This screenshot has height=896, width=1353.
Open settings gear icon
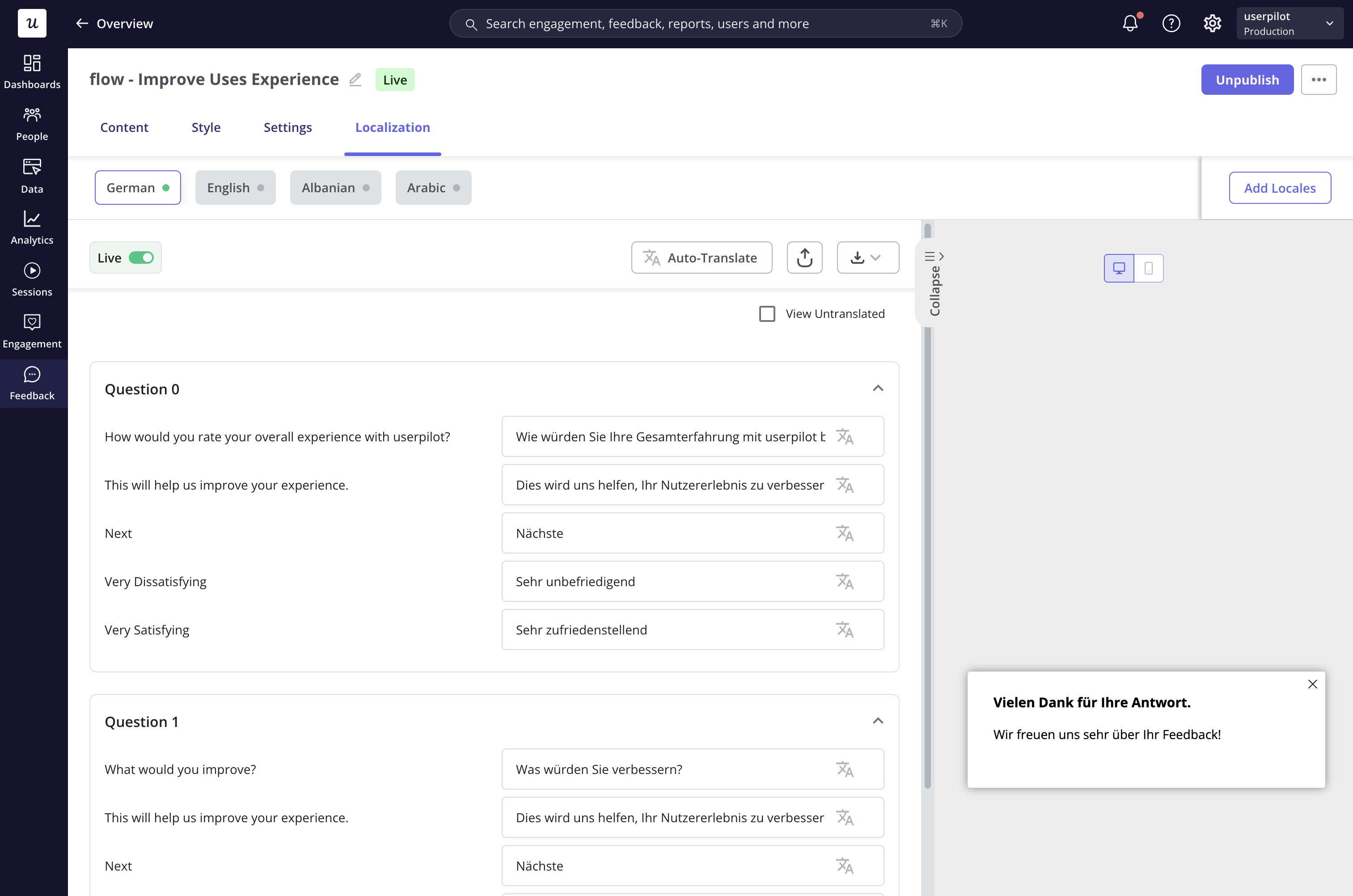pyautogui.click(x=1212, y=23)
